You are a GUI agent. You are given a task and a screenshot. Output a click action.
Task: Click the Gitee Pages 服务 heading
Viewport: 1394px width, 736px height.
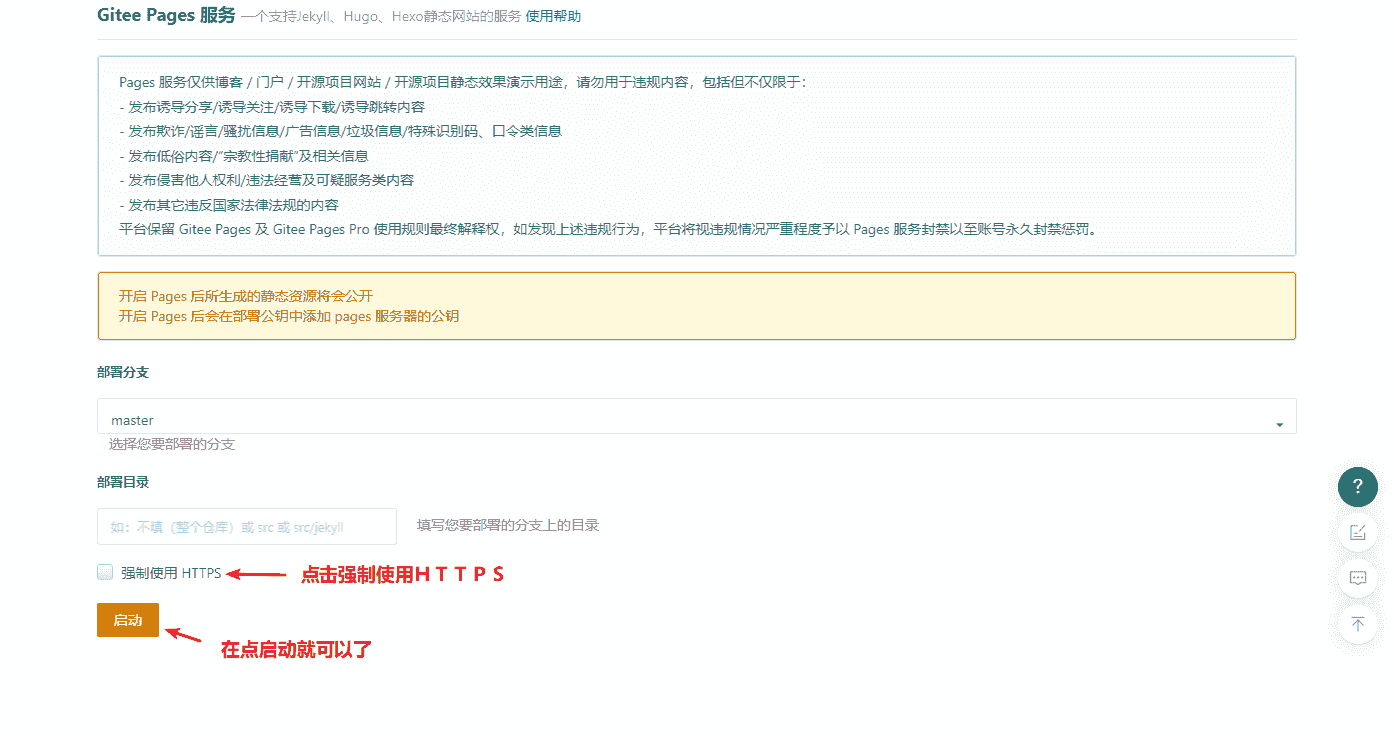click(x=166, y=15)
